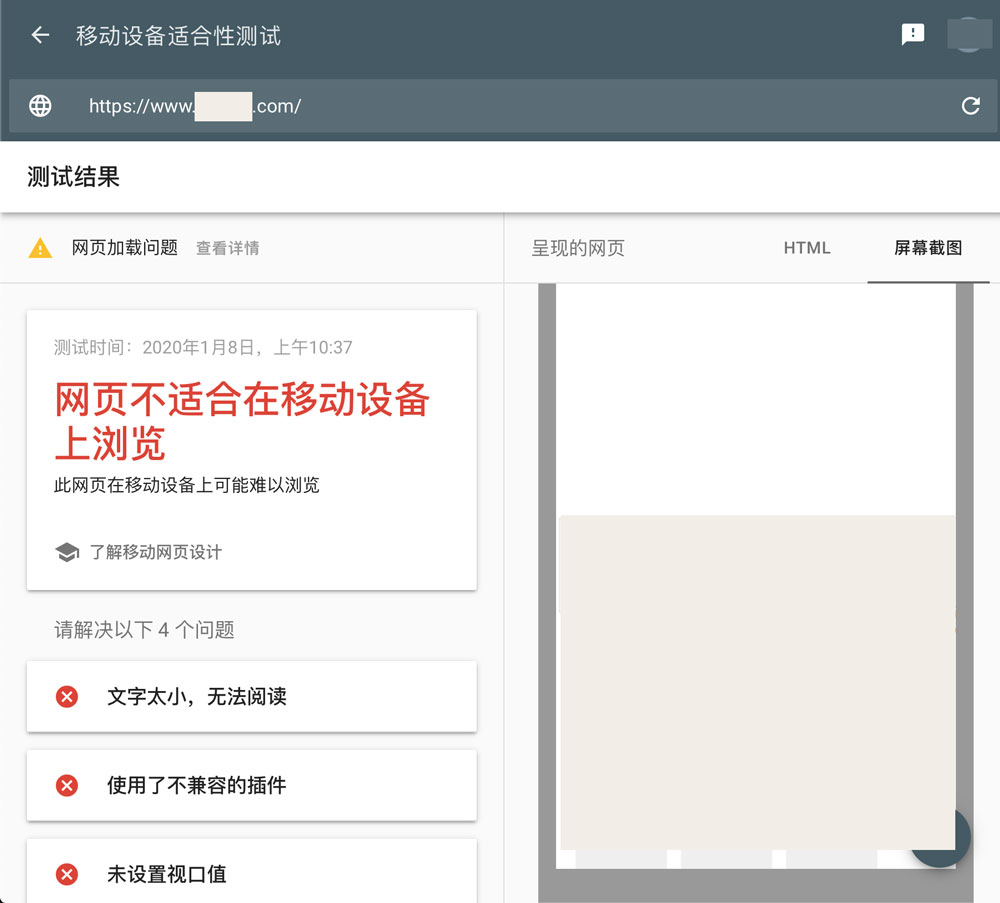Screen dimensions: 1000x903
Task: Click the user avatar in the top-right corner
Action: 969,35
